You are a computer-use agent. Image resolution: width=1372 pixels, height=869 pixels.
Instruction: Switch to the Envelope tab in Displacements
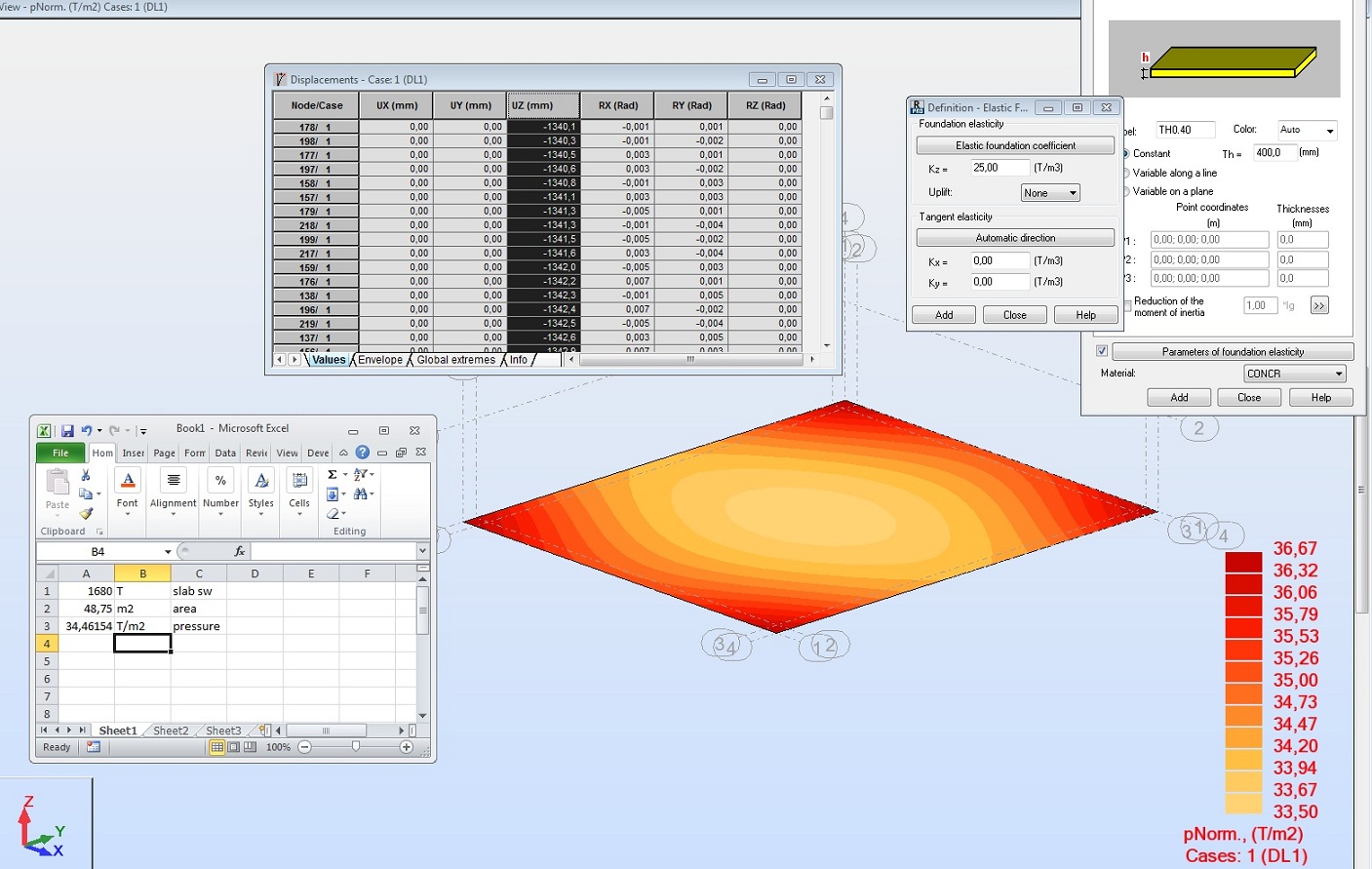coord(380,360)
